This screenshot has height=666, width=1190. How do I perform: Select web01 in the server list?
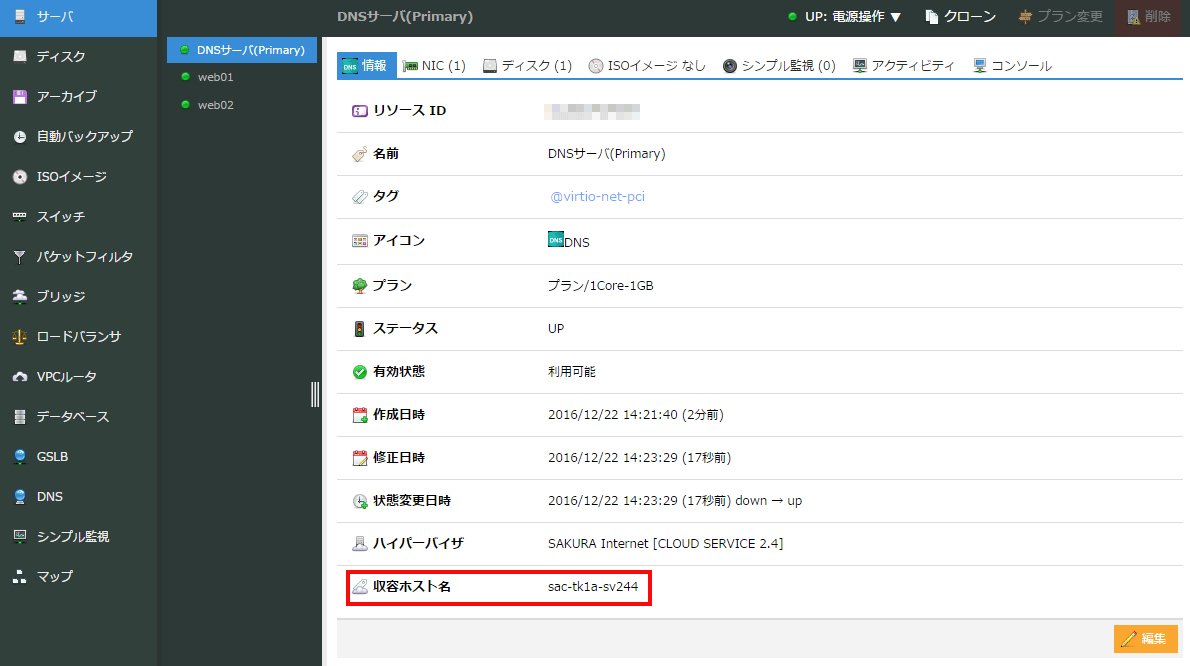[215, 77]
